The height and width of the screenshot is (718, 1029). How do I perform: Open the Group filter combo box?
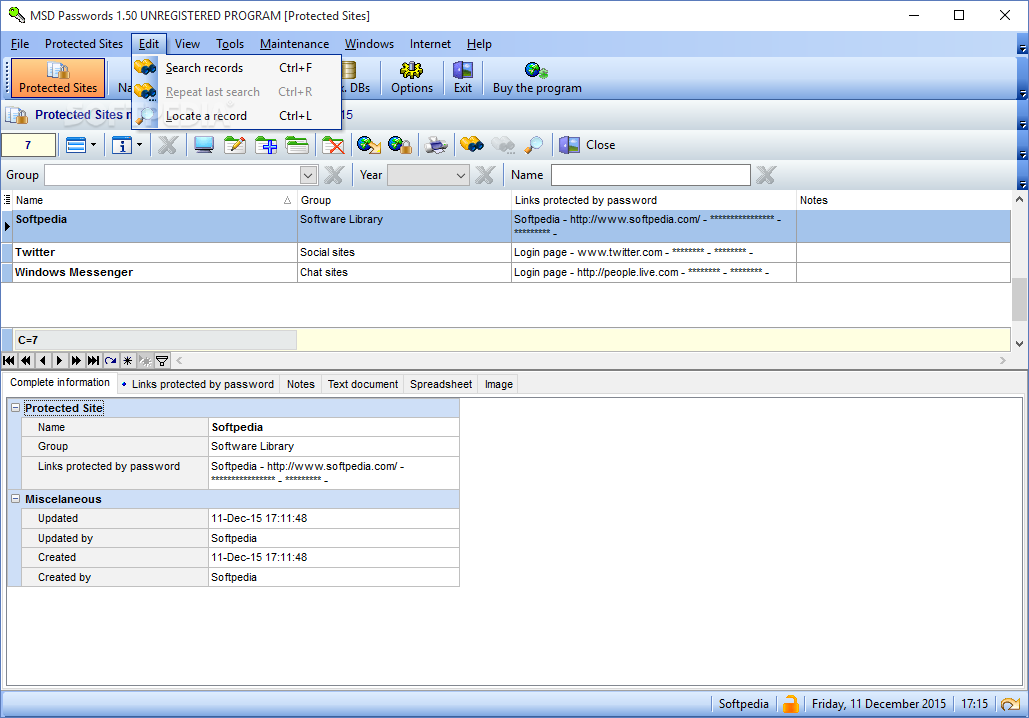pyautogui.click(x=308, y=175)
